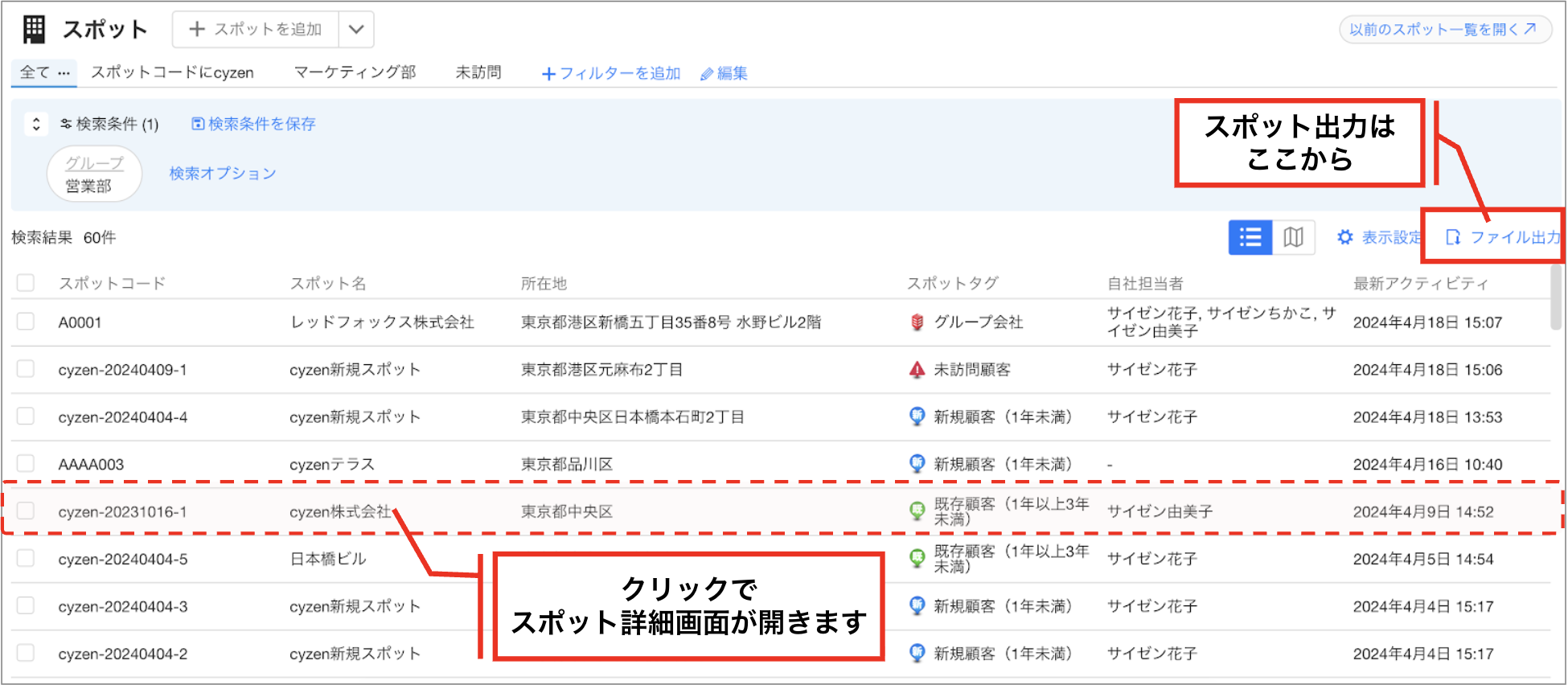Viewport: 1568px width, 685px height.
Task: Click スポットタグ column header
Action: click(953, 283)
